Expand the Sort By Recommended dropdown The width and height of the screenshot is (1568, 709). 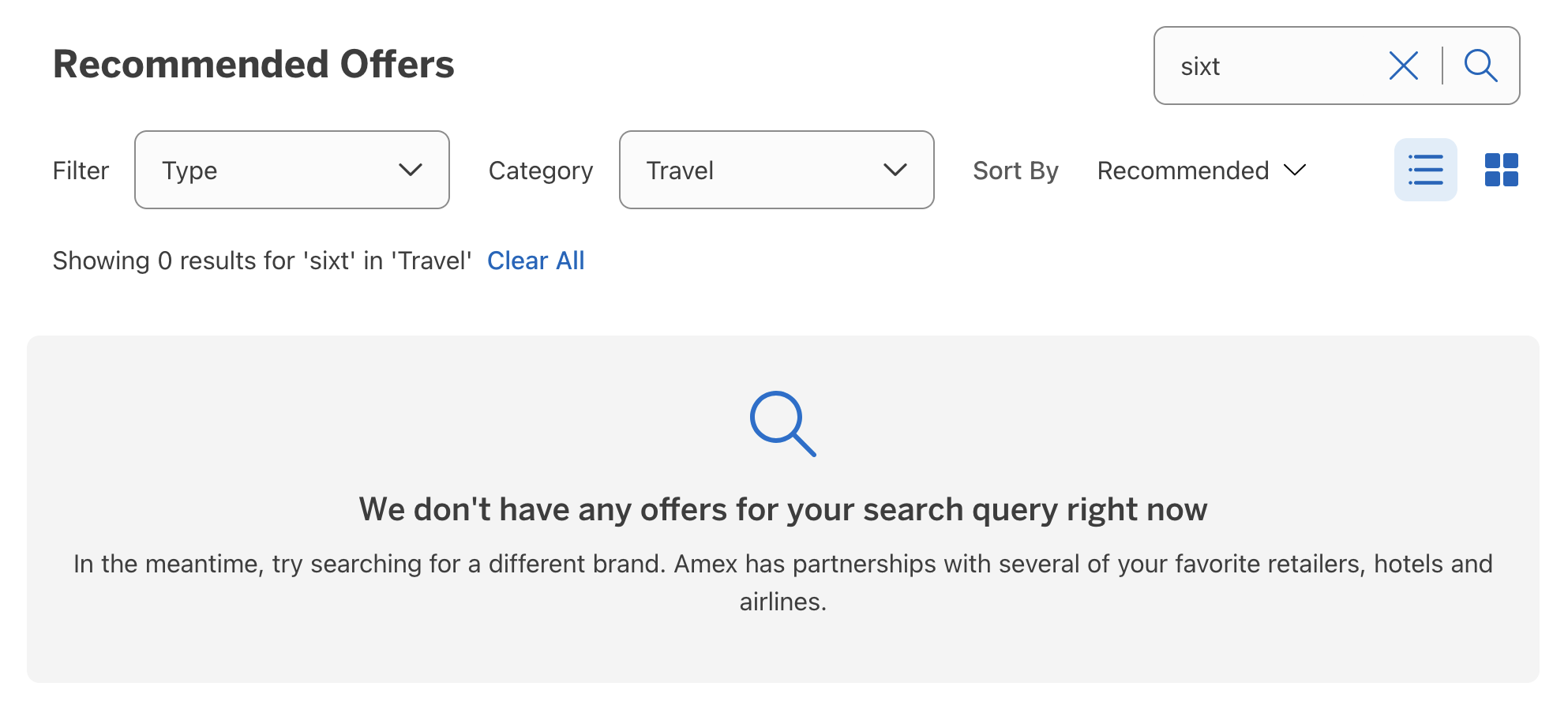coord(1202,170)
